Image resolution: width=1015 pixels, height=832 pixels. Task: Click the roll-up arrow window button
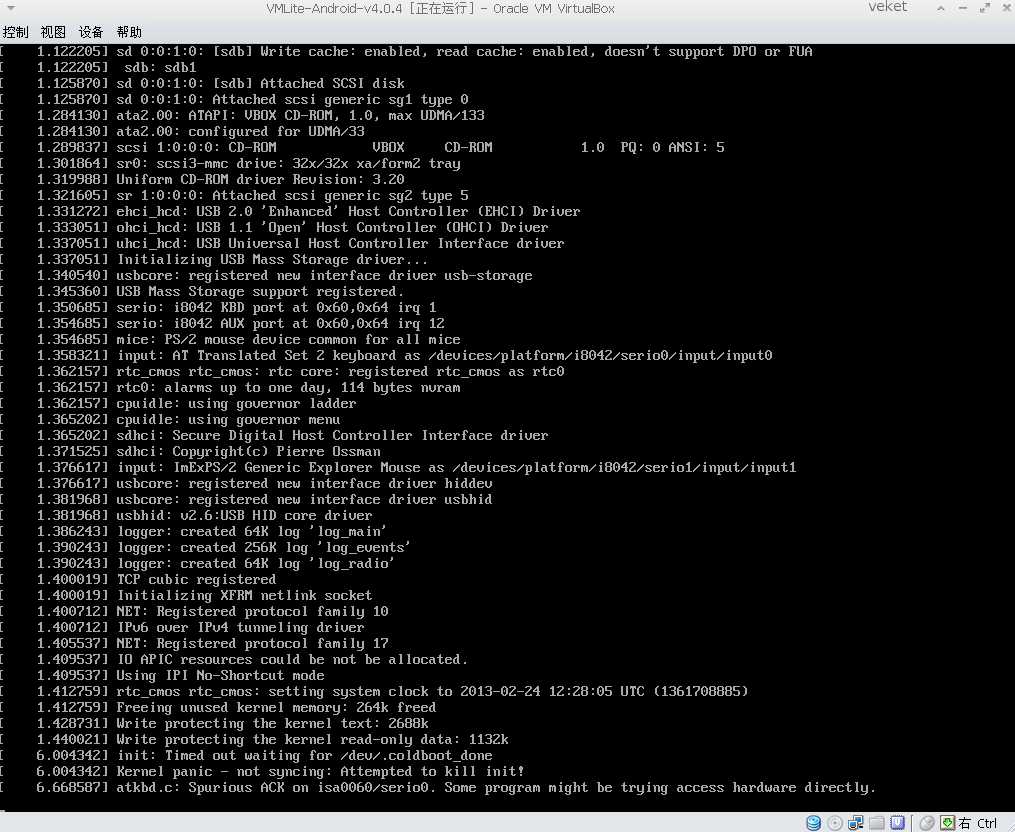(941, 8)
